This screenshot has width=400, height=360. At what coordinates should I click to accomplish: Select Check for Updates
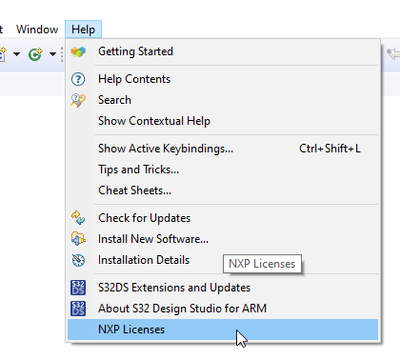(223, 218)
